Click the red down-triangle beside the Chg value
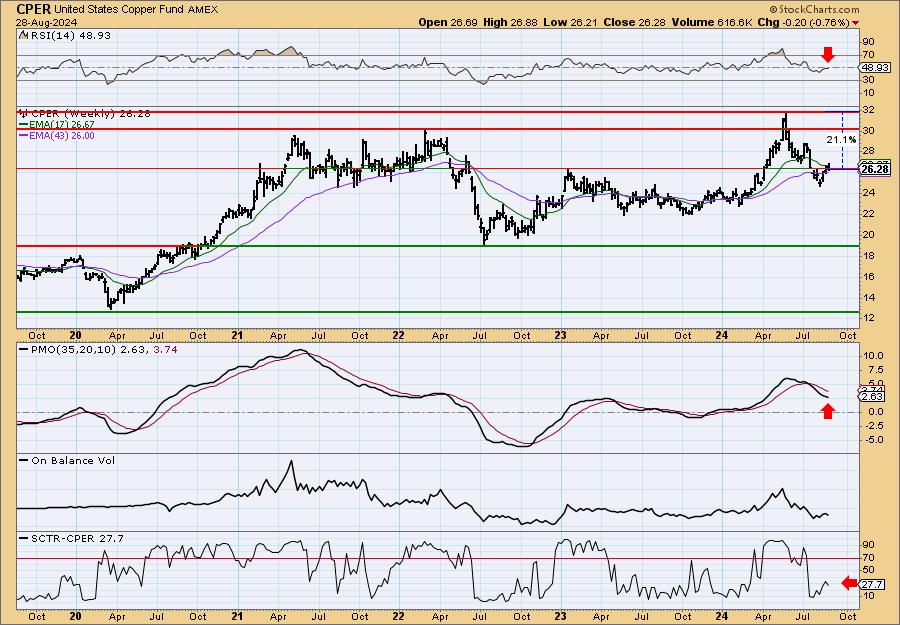The height and width of the screenshot is (625, 900). click(856, 23)
